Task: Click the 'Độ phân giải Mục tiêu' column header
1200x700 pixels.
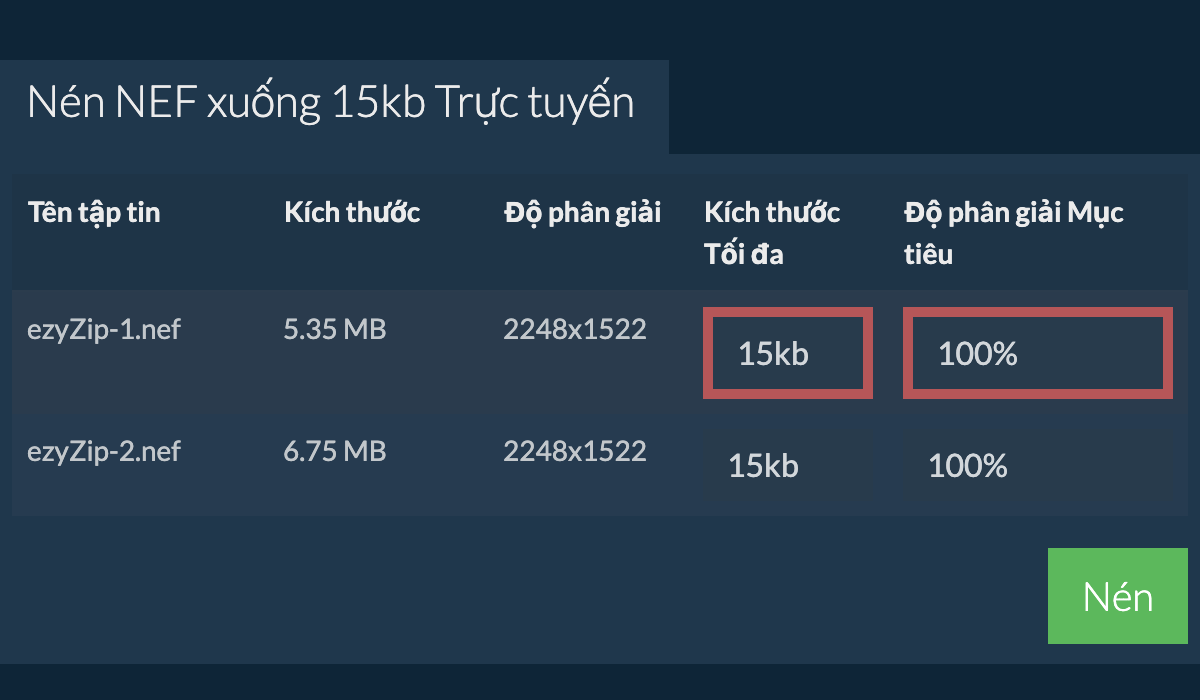Action: click(x=1013, y=233)
